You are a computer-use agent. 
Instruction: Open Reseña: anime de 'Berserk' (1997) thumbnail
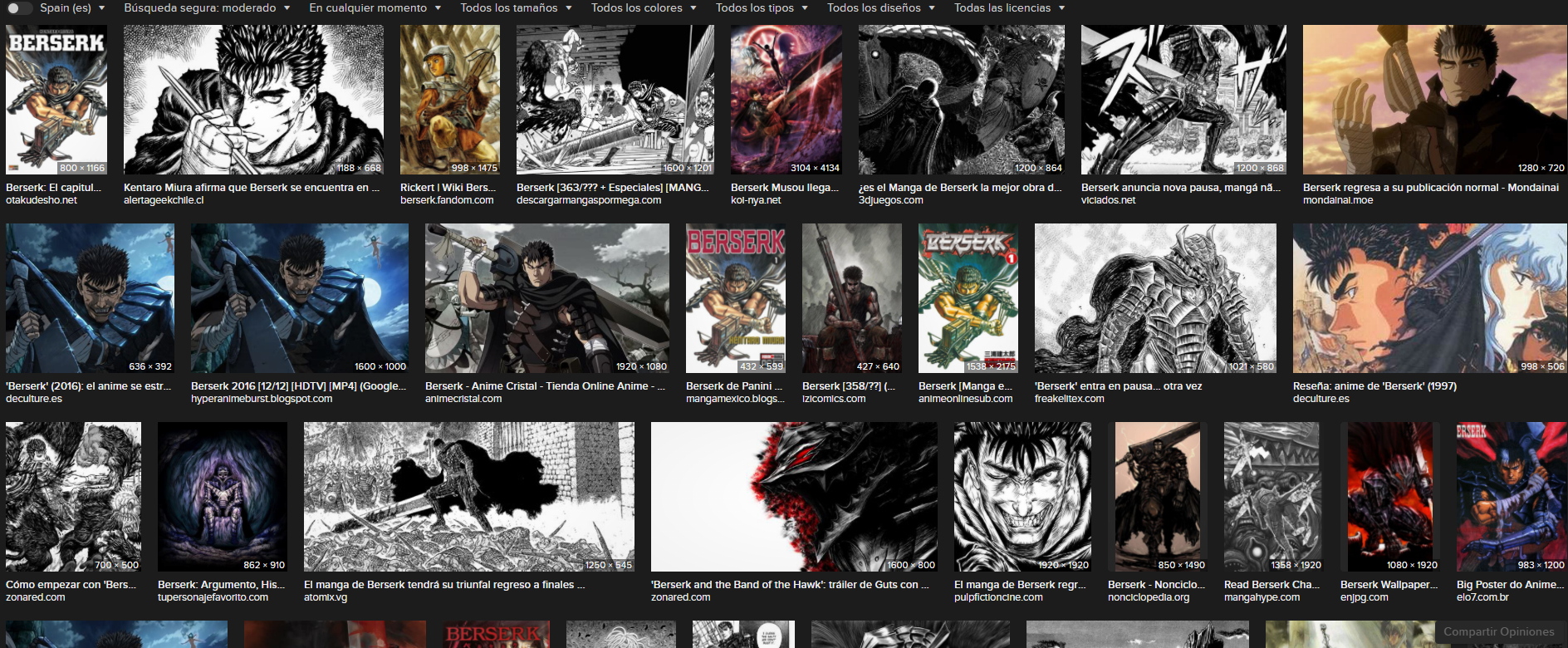coord(1430,298)
